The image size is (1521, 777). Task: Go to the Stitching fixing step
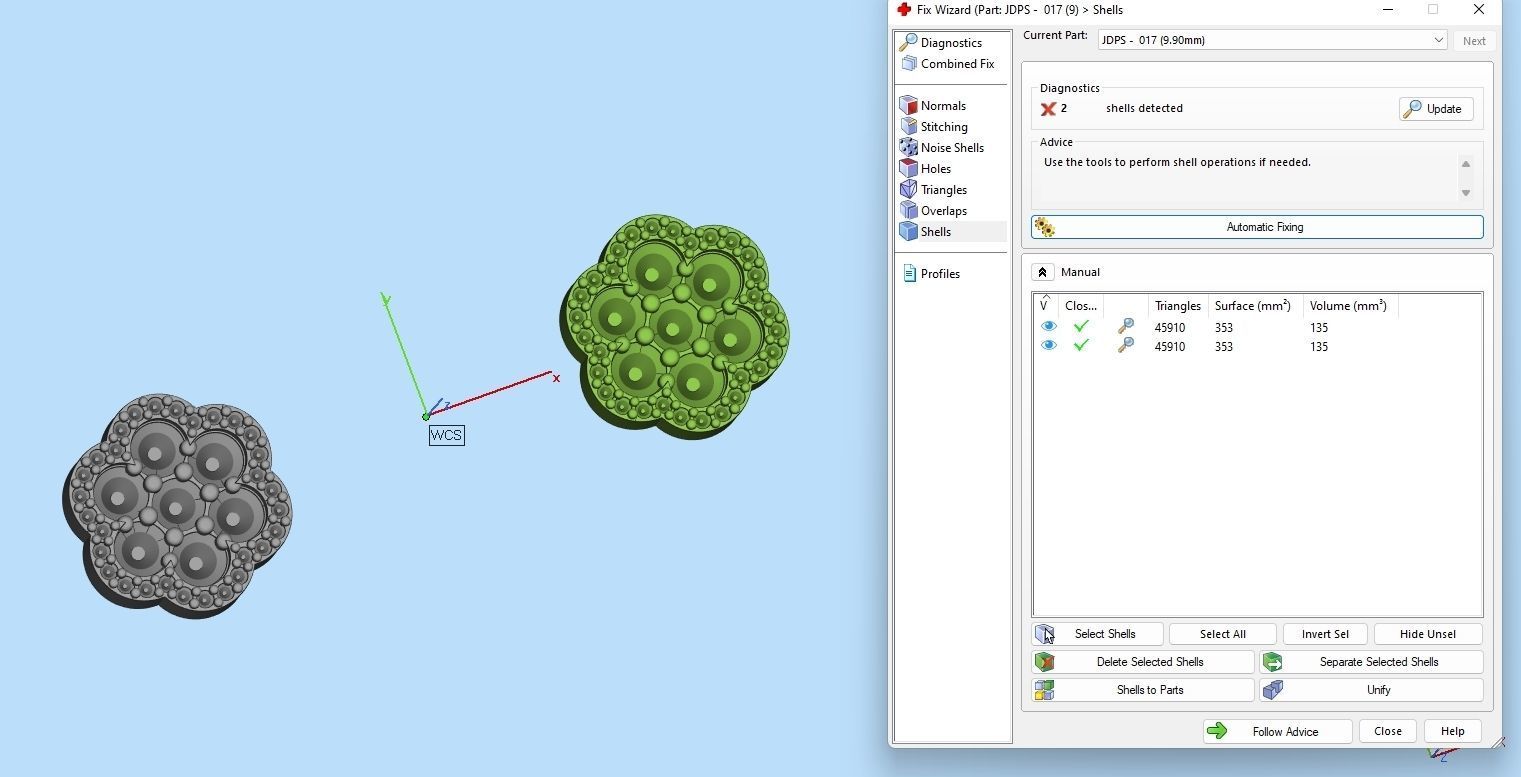[934, 127]
